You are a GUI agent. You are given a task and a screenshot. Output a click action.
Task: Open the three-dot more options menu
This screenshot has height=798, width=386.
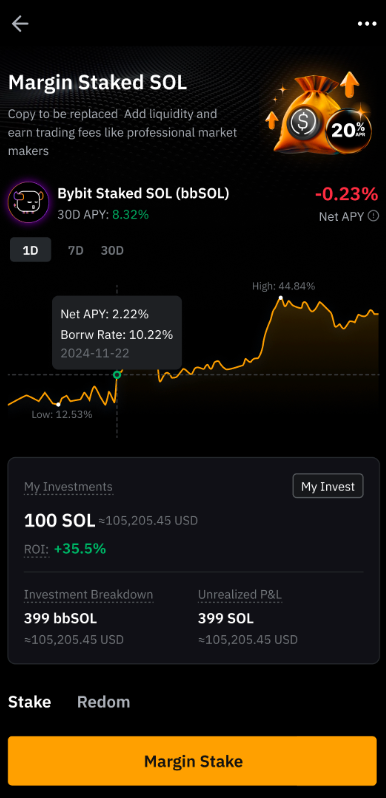[367, 24]
